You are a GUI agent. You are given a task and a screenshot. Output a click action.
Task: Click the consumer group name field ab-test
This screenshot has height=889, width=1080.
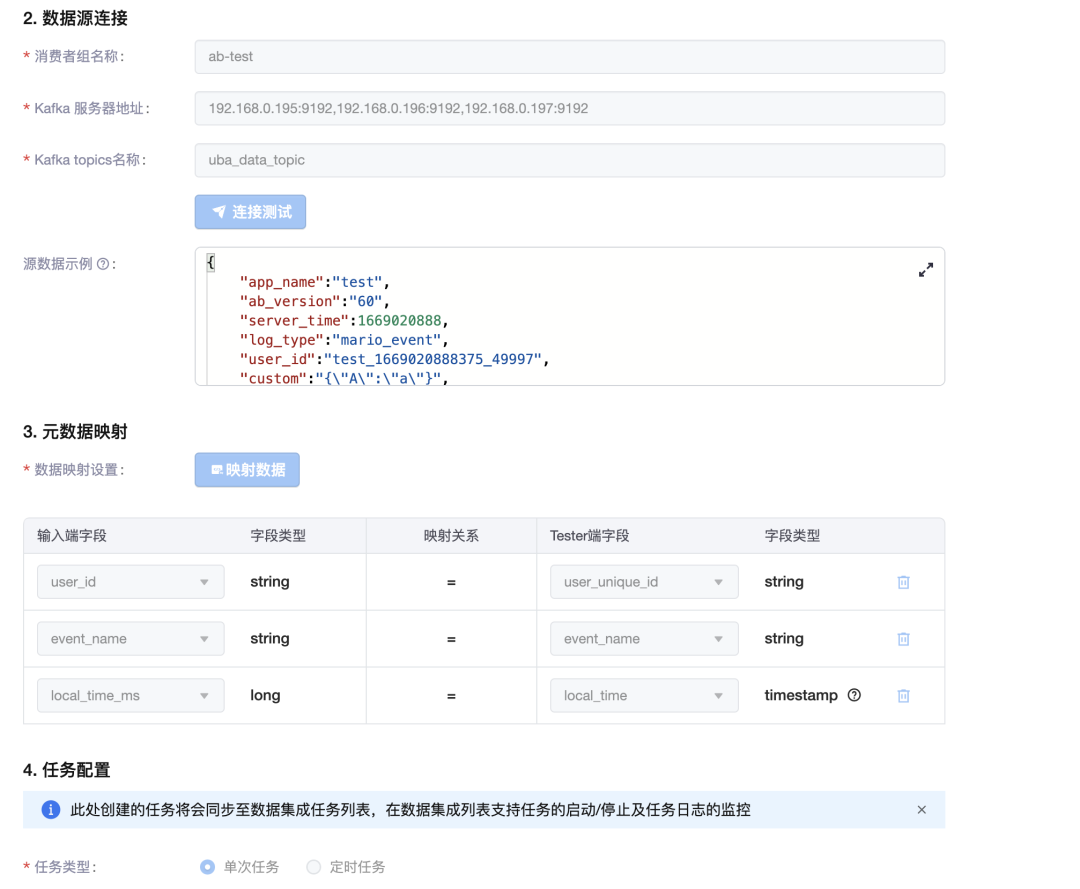point(569,57)
